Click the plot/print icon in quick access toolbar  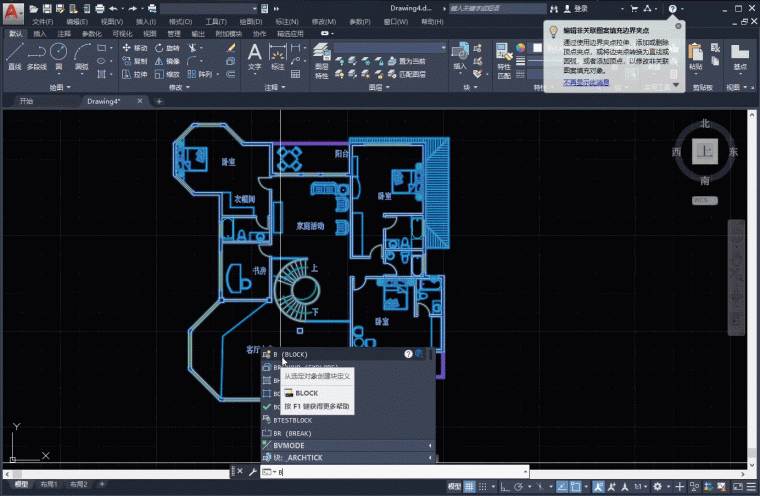pos(100,8)
